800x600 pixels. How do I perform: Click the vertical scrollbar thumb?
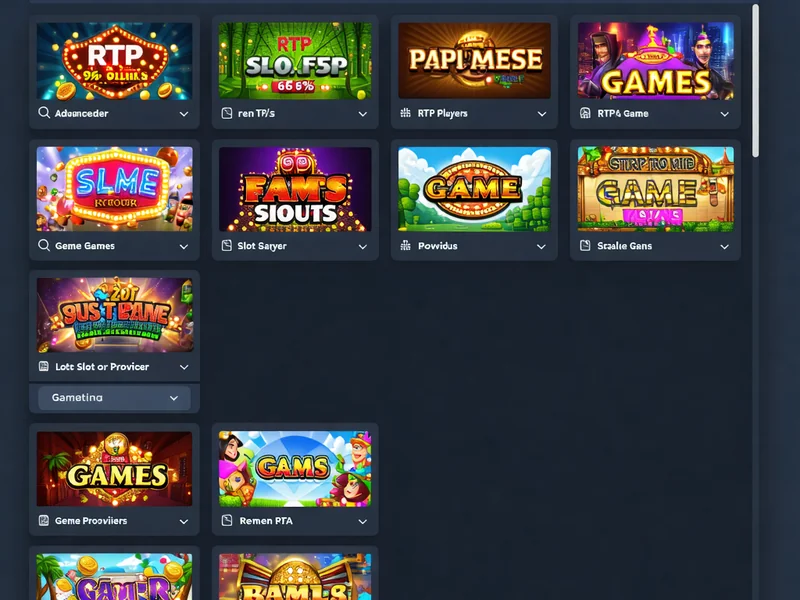click(755, 81)
